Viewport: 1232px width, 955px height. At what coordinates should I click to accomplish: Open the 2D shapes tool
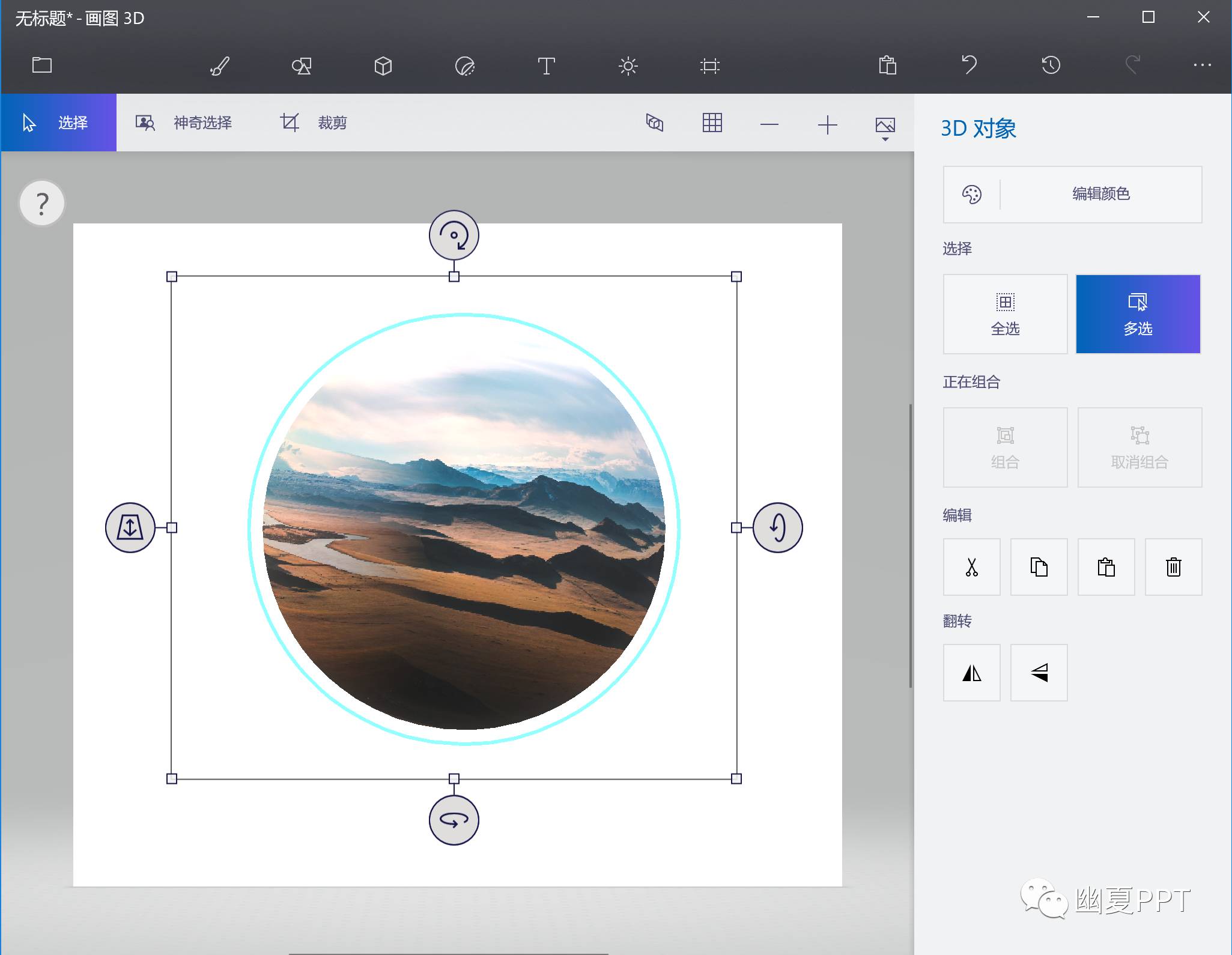(302, 65)
